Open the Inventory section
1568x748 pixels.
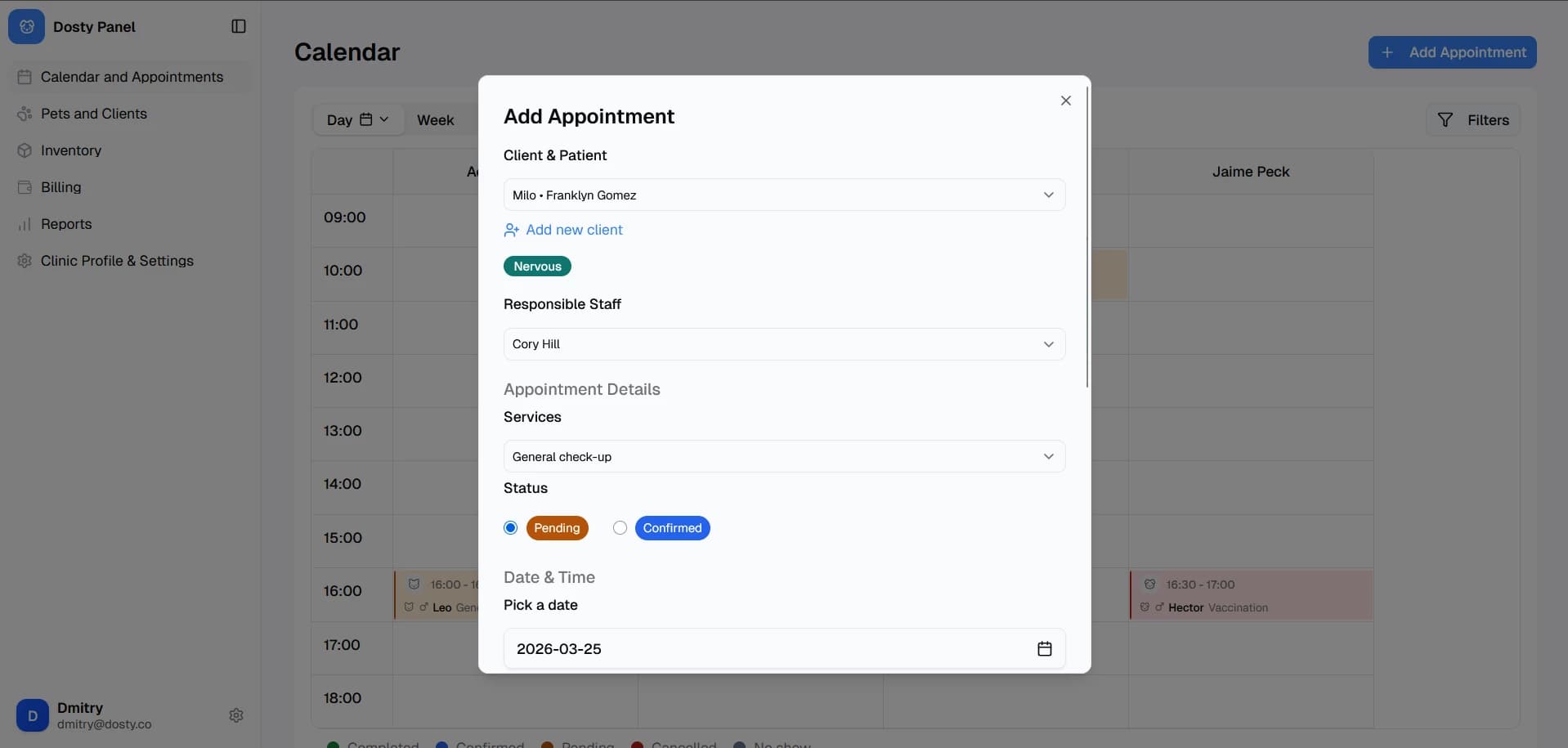(131, 150)
